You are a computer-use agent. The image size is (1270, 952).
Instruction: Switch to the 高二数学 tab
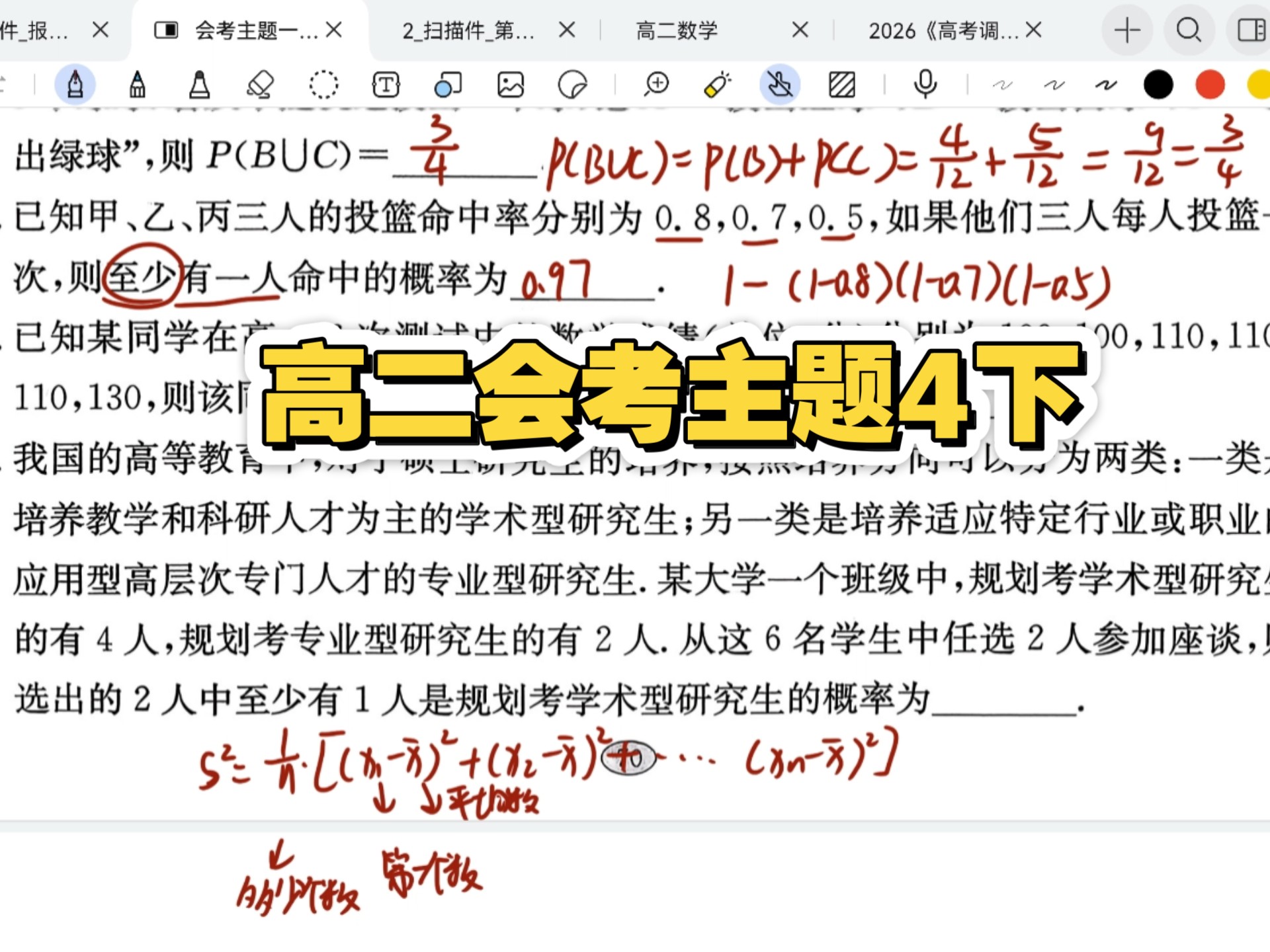pyautogui.click(x=675, y=30)
